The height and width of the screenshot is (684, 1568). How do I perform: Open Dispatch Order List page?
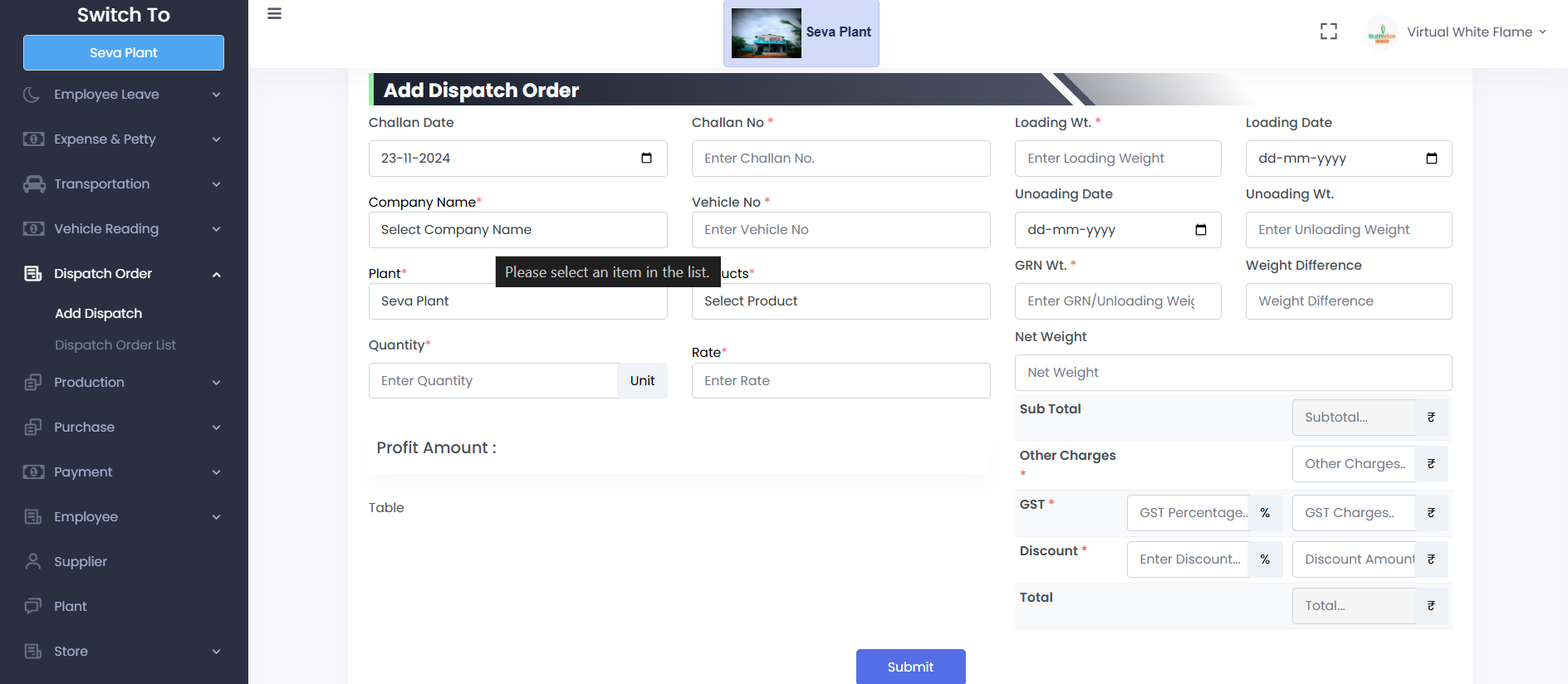(115, 345)
